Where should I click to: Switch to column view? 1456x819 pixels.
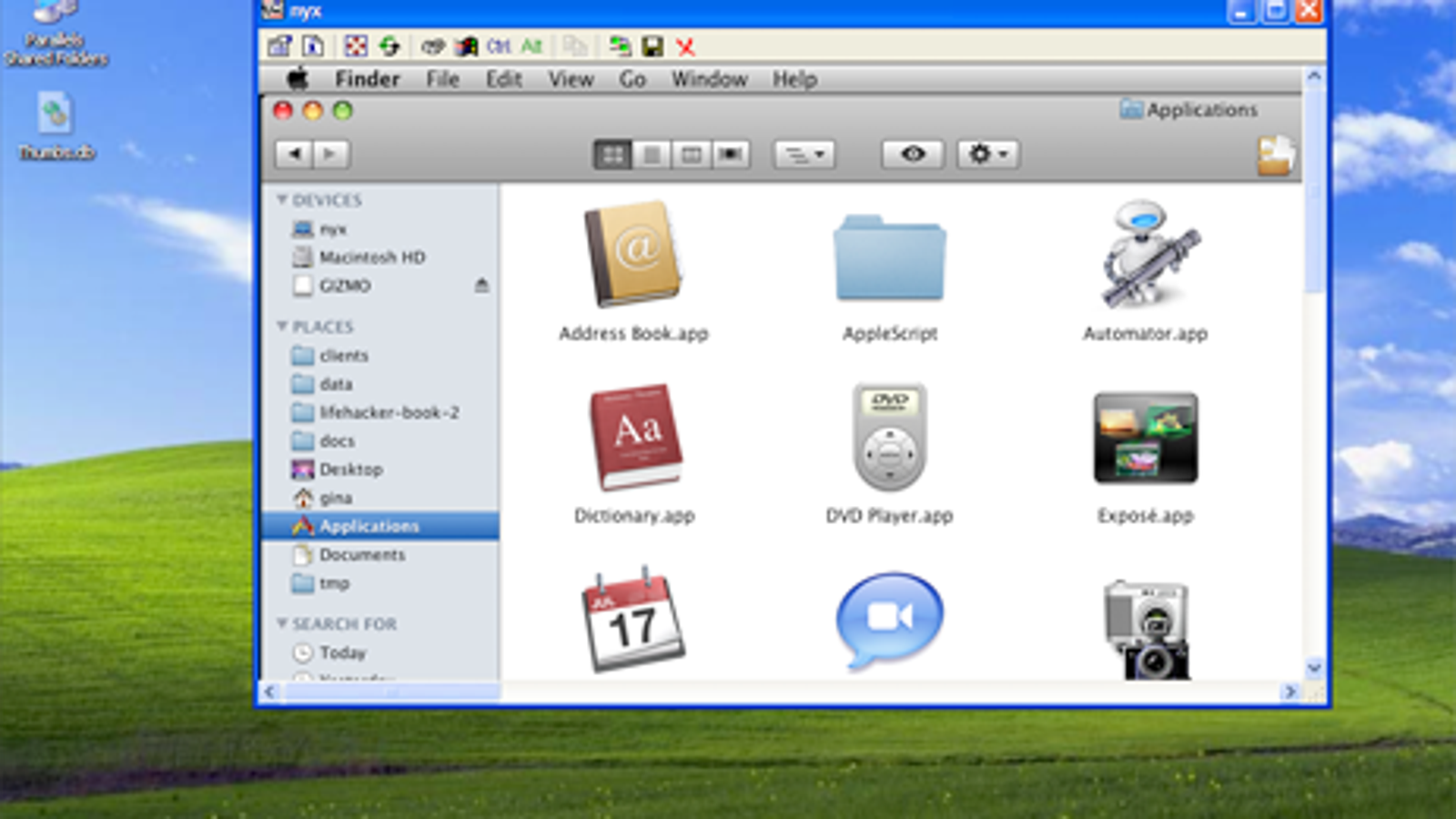click(691, 155)
